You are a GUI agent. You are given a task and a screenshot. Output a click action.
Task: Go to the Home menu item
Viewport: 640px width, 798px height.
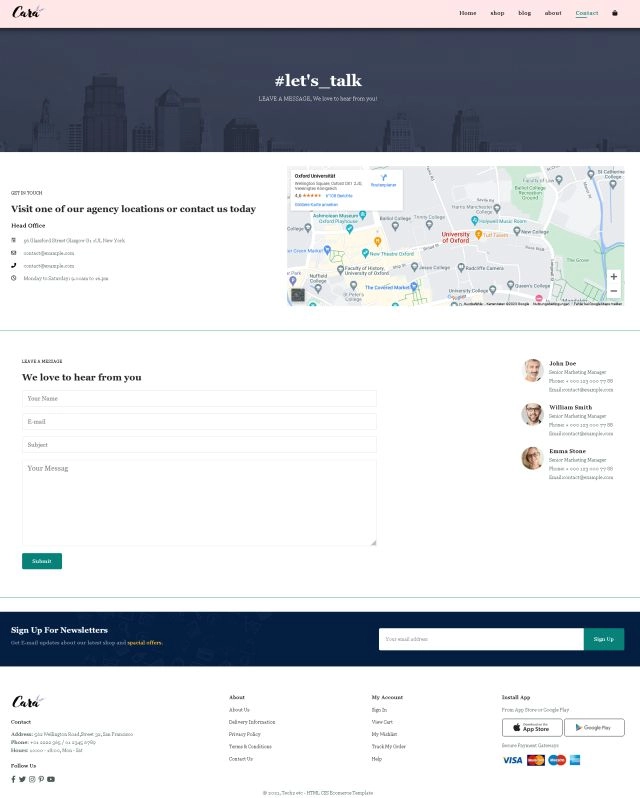(467, 13)
